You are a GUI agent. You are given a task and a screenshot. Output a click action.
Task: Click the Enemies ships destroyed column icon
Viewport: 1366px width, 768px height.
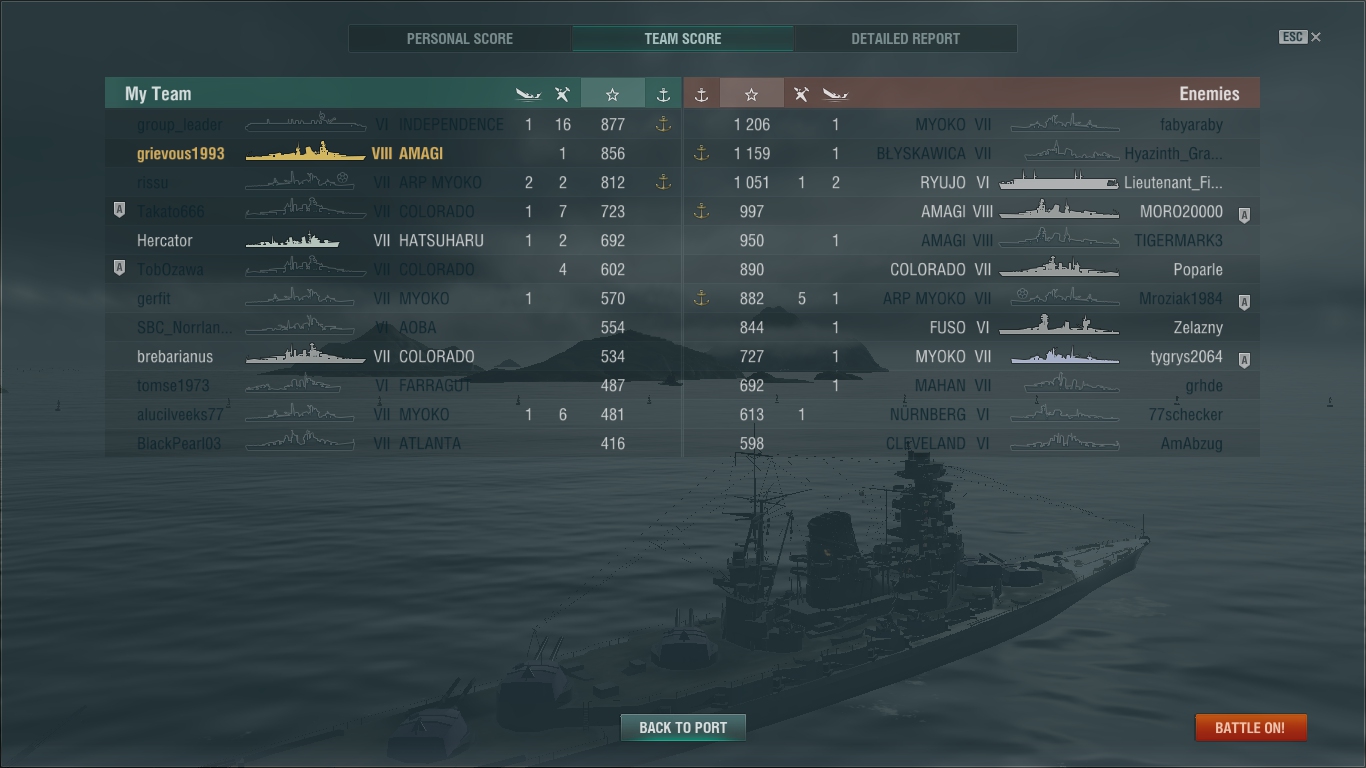(835, 94)
